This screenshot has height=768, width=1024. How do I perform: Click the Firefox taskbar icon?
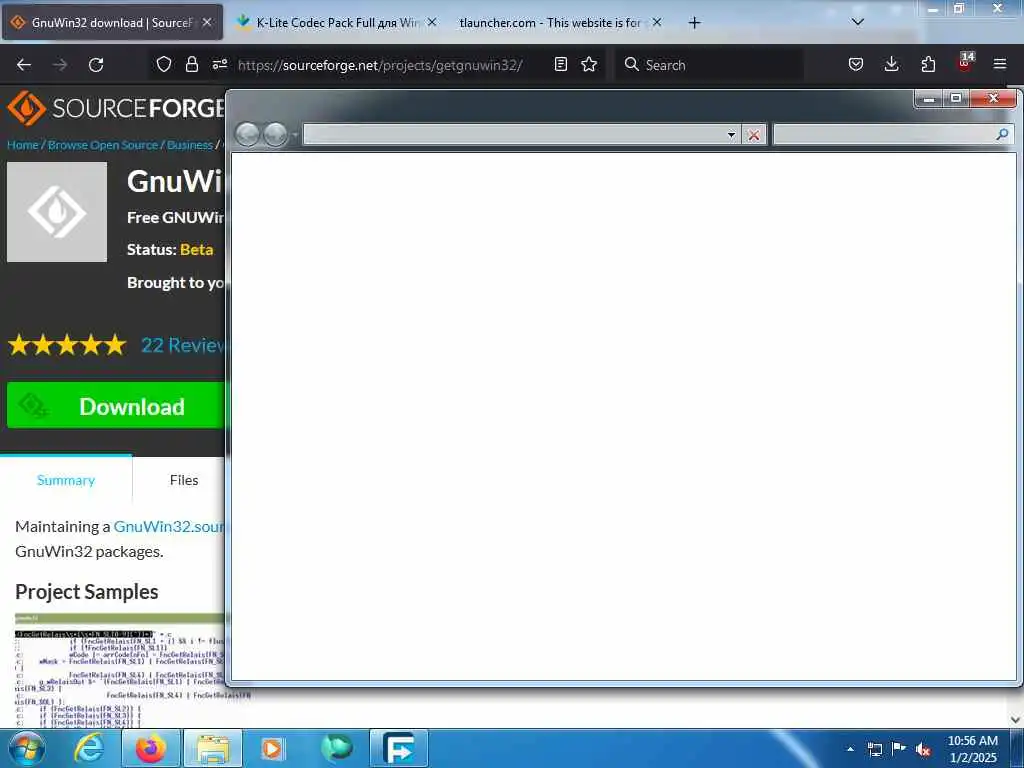click(150, 748)
